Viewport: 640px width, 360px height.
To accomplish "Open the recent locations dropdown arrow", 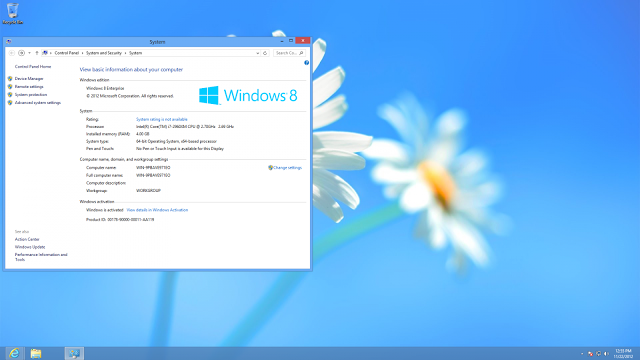I will [29, 53].
